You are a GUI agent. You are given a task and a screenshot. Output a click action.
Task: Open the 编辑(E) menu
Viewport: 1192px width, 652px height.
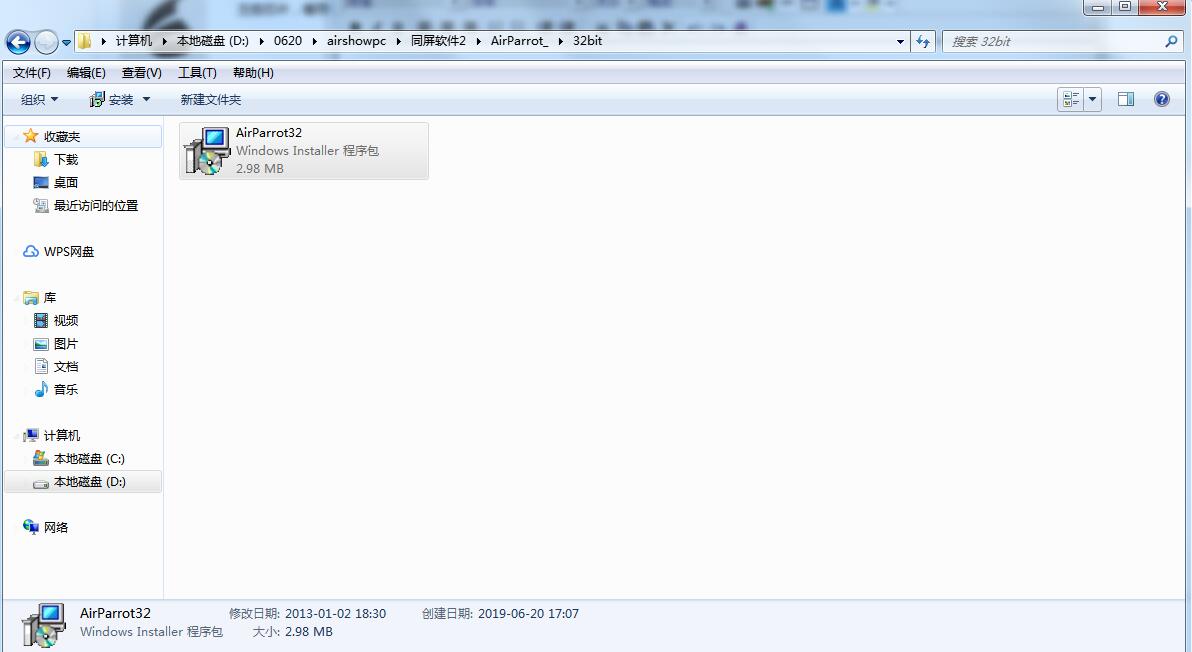tap(86, 73)
